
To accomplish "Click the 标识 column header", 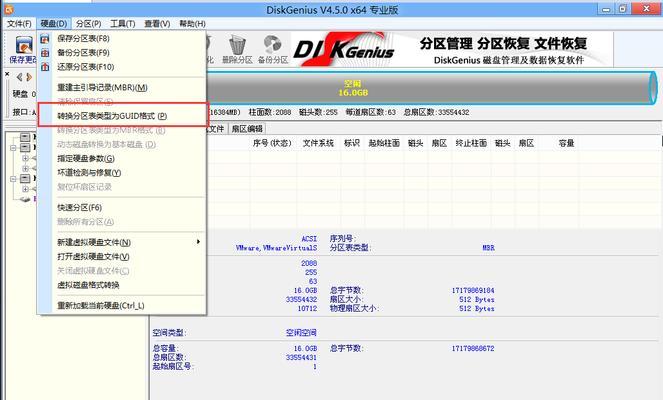I will tap(352, 143).
